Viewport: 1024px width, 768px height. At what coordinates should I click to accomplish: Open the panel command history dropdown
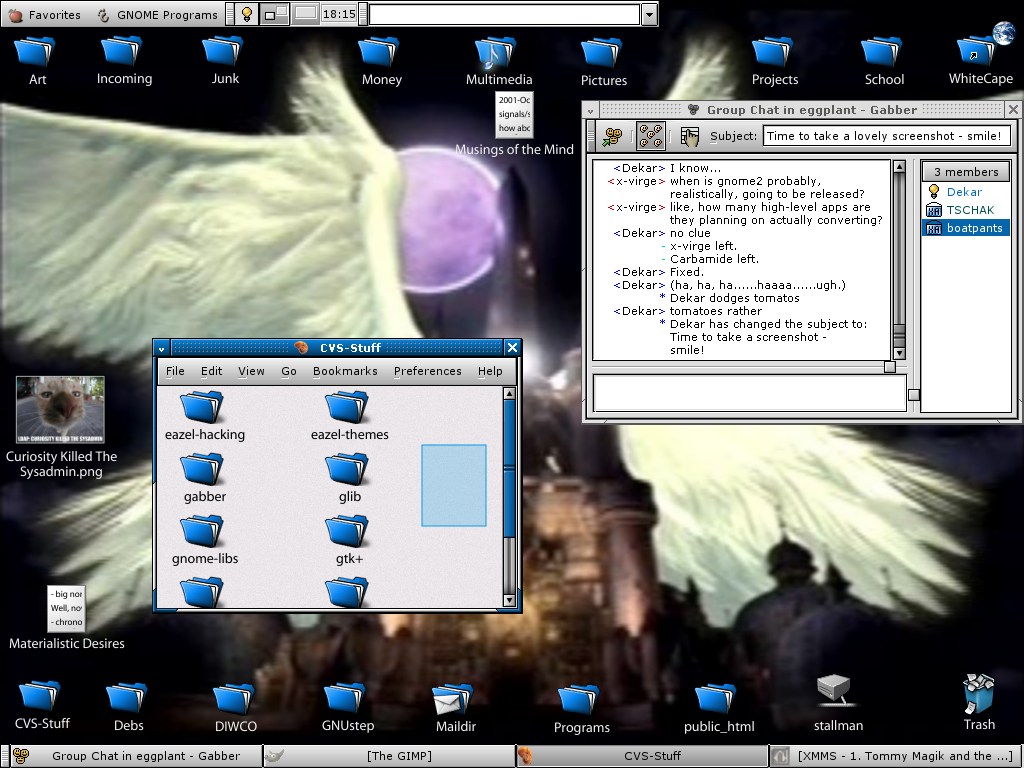pyautogui.click(x=648, y=14)
